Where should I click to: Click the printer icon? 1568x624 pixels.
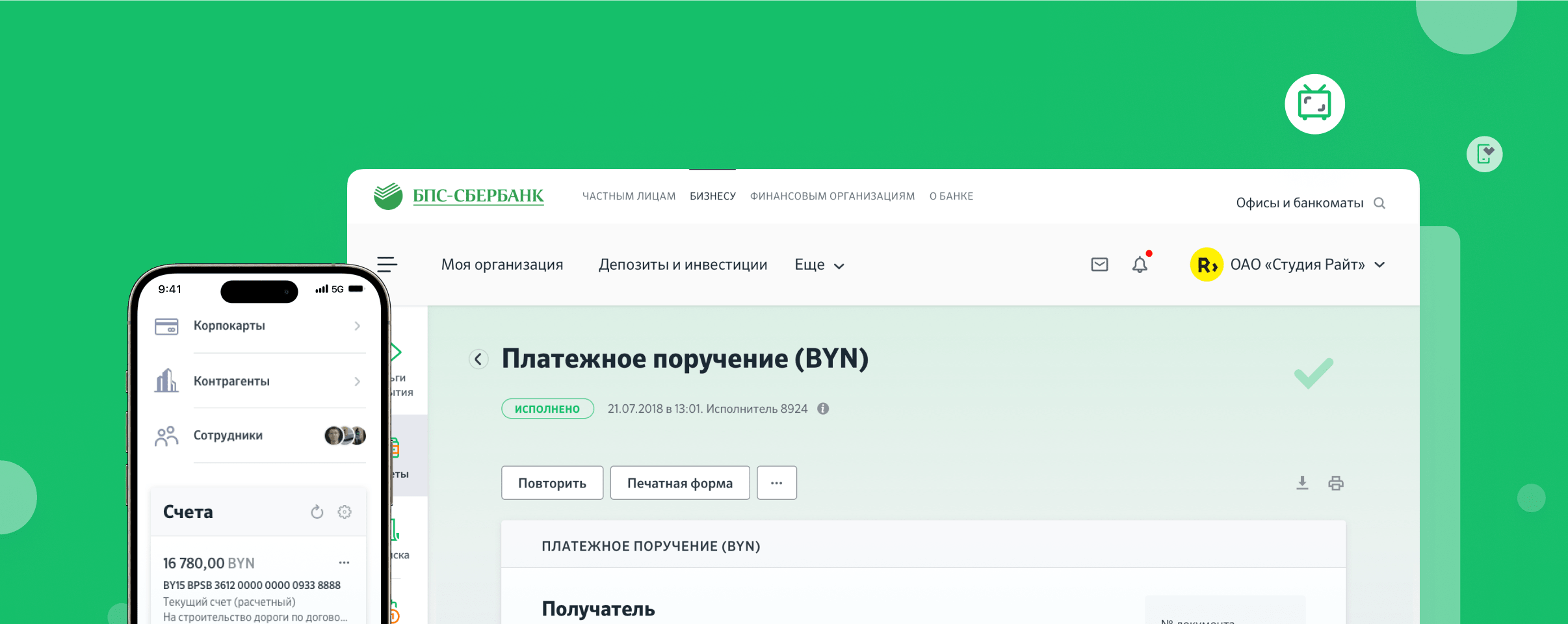(x=1336, y=483)
